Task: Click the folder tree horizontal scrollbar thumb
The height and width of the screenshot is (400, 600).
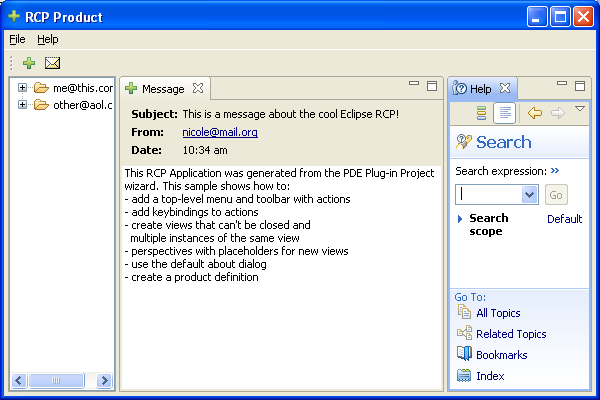Action: coord(56,380)
